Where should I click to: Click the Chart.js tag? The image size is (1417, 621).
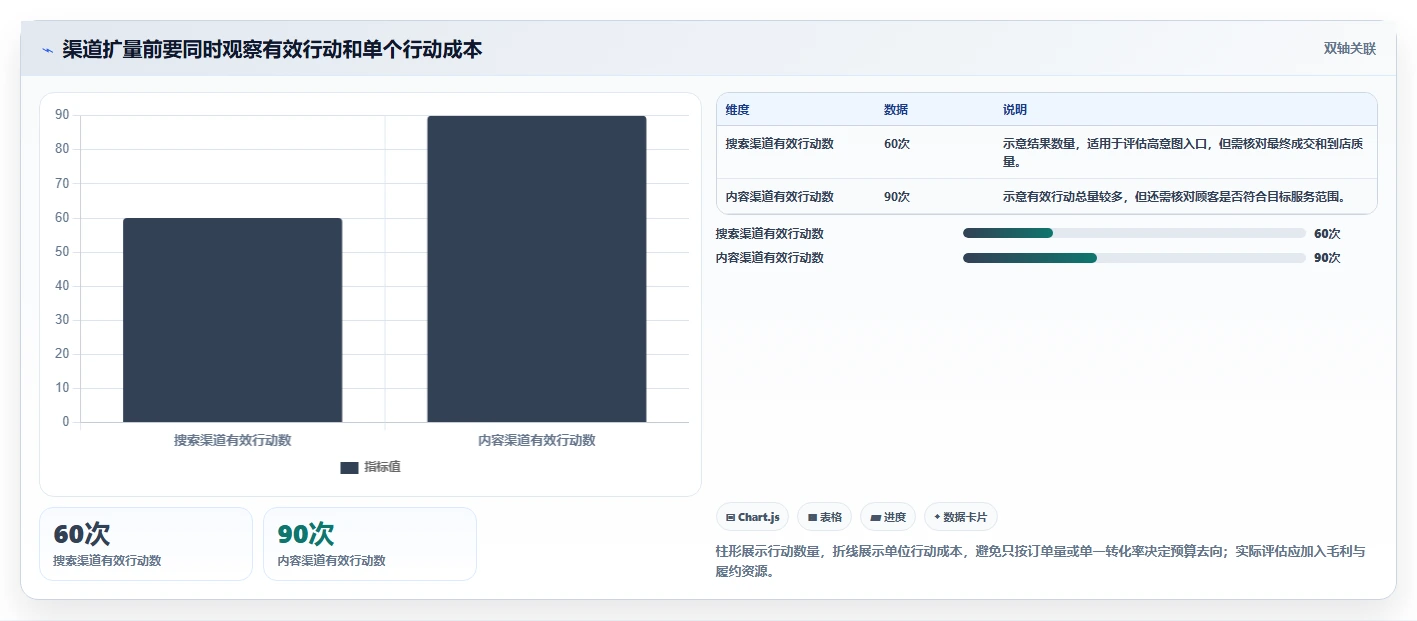pos(752,517)
